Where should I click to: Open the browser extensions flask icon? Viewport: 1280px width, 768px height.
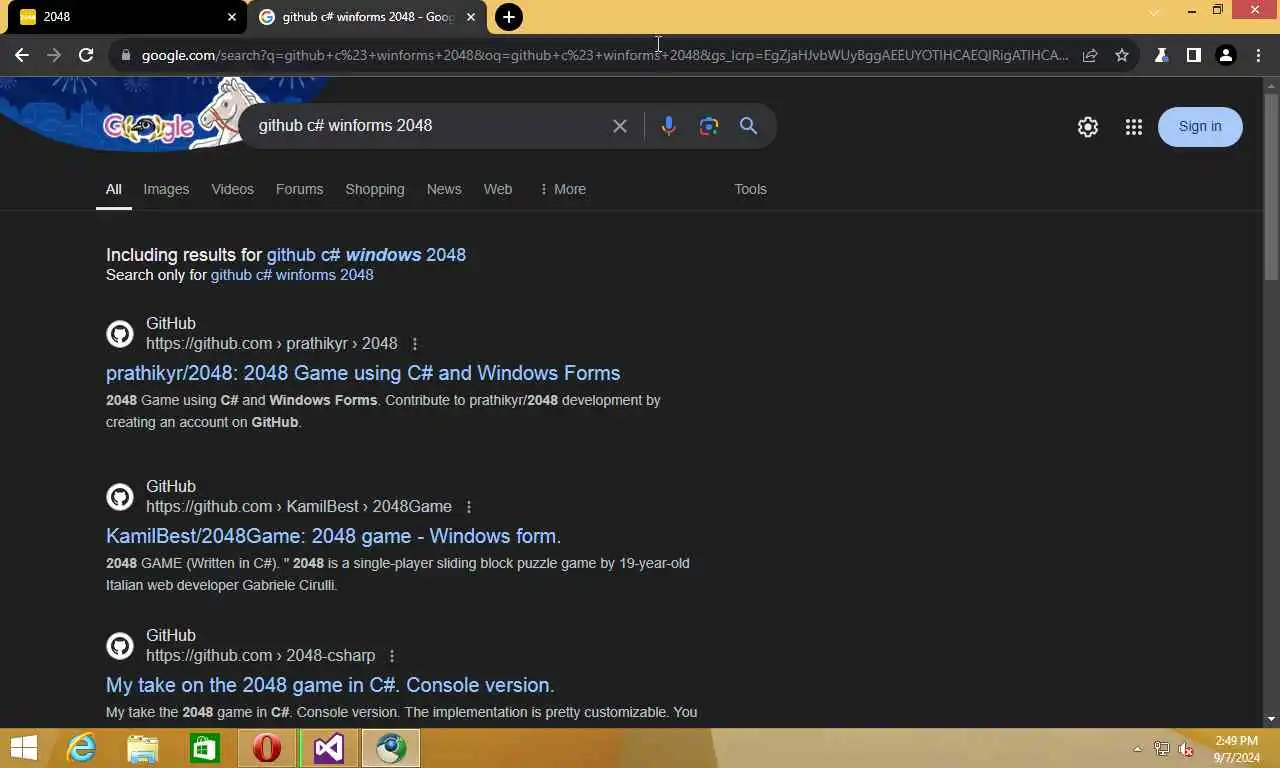(1161, 55)
